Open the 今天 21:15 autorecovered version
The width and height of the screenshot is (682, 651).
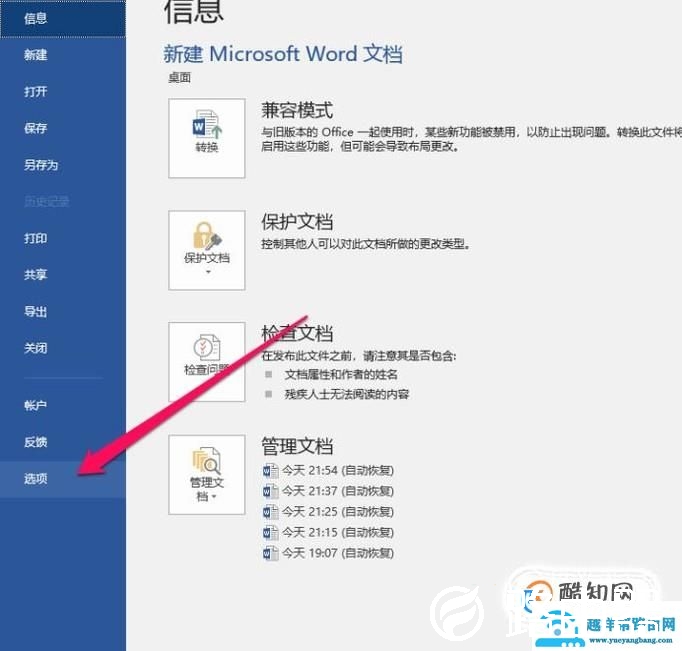point(328,532)
